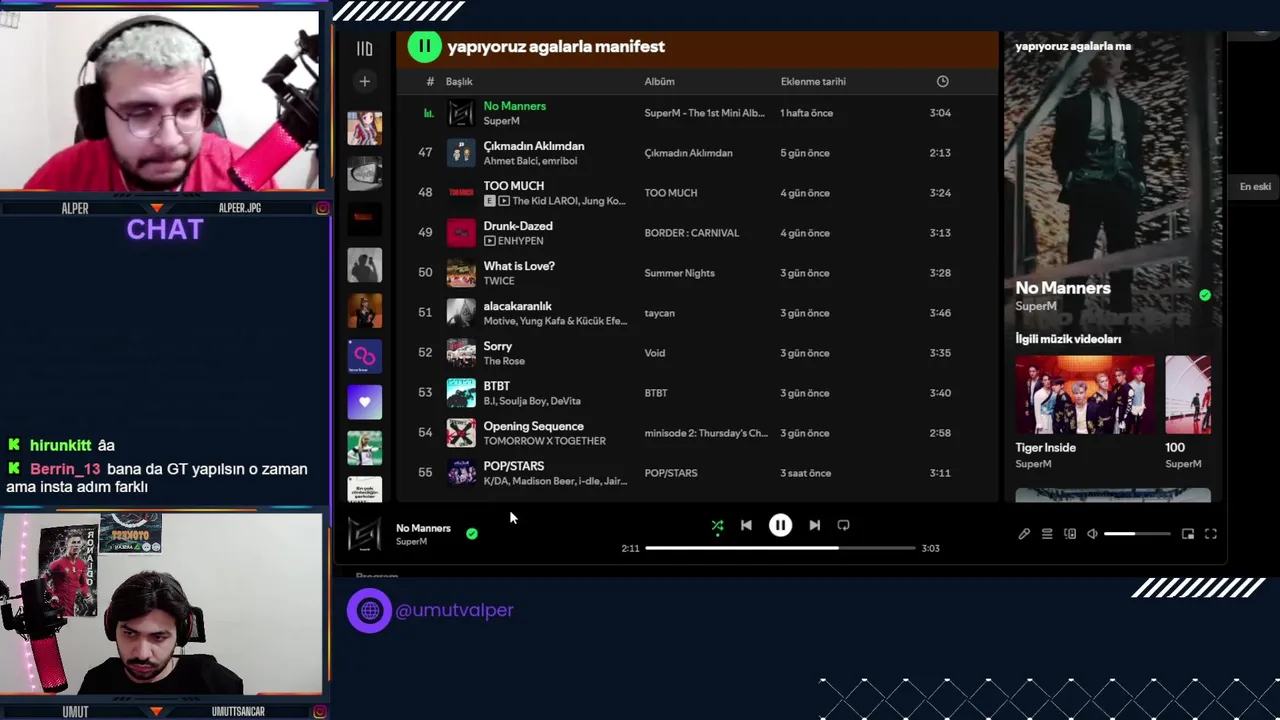Select the Drunk-Dazed track title
The height and width of the screenshot is (720, 1280).
pyautogui.click(x=518, y=226)
